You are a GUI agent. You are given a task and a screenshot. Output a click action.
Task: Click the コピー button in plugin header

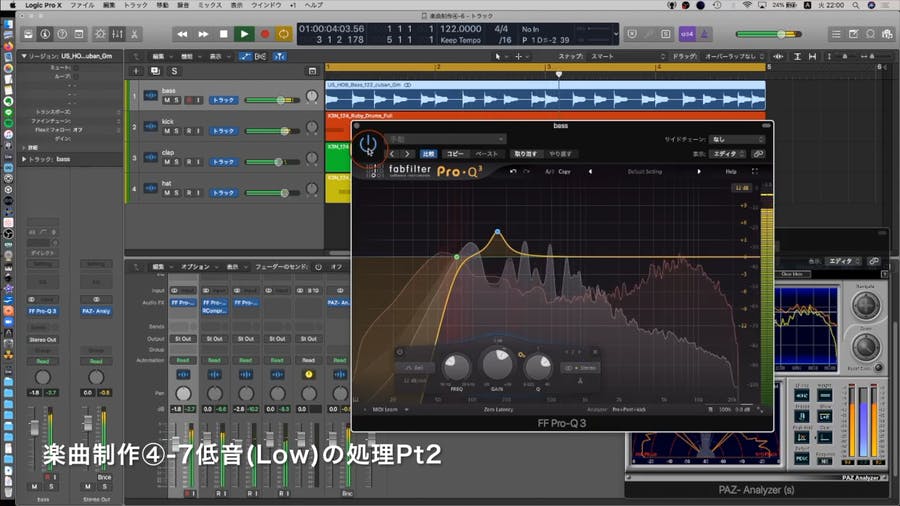click(455, 154)
